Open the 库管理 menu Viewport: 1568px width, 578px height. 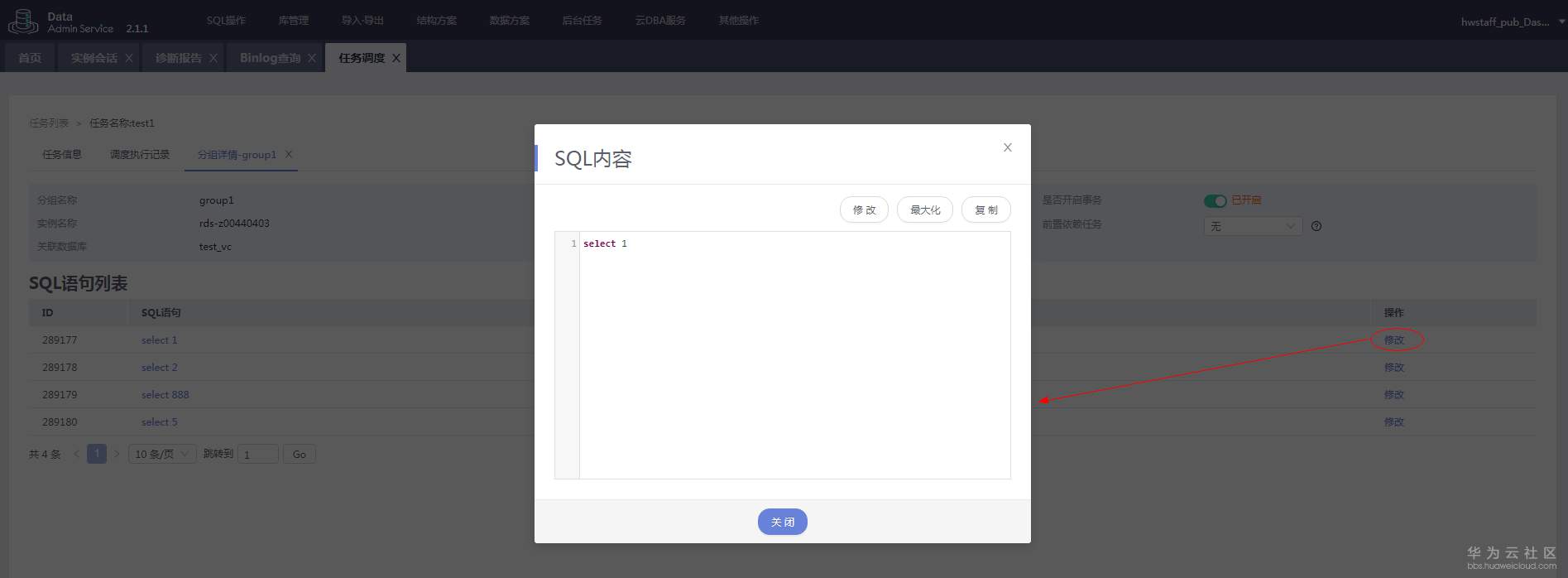(x=294, y=21)
